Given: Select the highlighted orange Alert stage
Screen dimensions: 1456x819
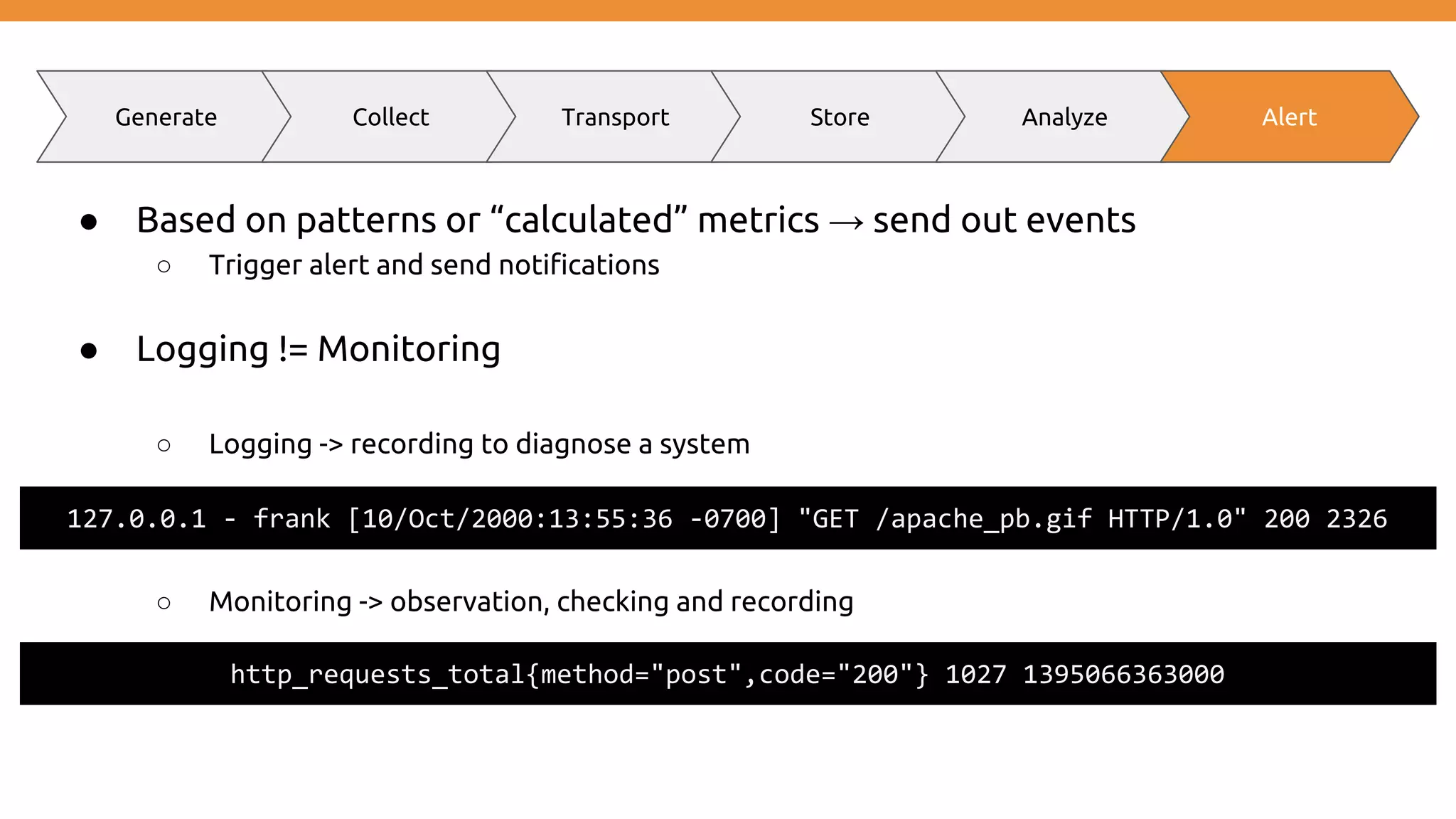Looking at the screenshot, I should tap(1290, 117).
